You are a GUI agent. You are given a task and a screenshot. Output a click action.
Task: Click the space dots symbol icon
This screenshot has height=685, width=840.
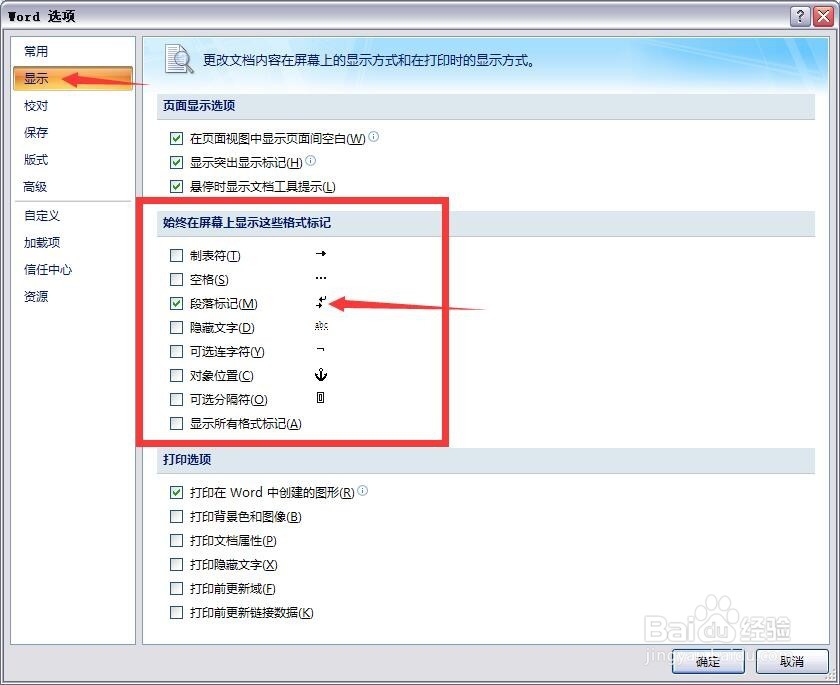click(321, 278)
